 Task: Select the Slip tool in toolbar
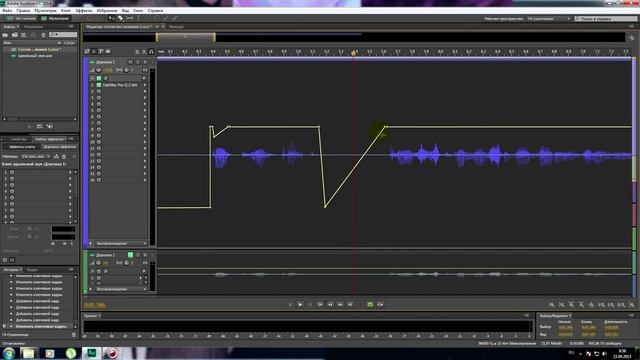click(x=130, y=18)
